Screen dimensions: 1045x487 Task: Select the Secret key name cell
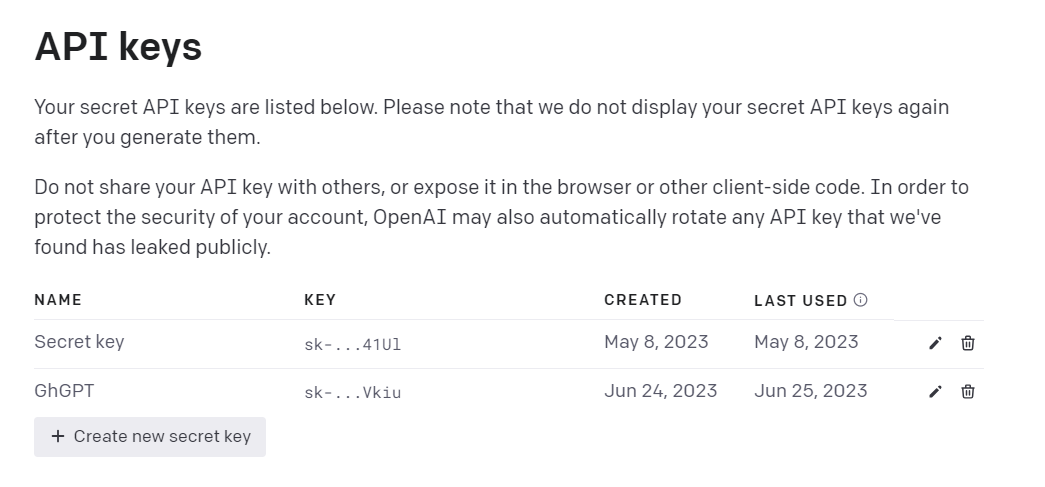79,342
